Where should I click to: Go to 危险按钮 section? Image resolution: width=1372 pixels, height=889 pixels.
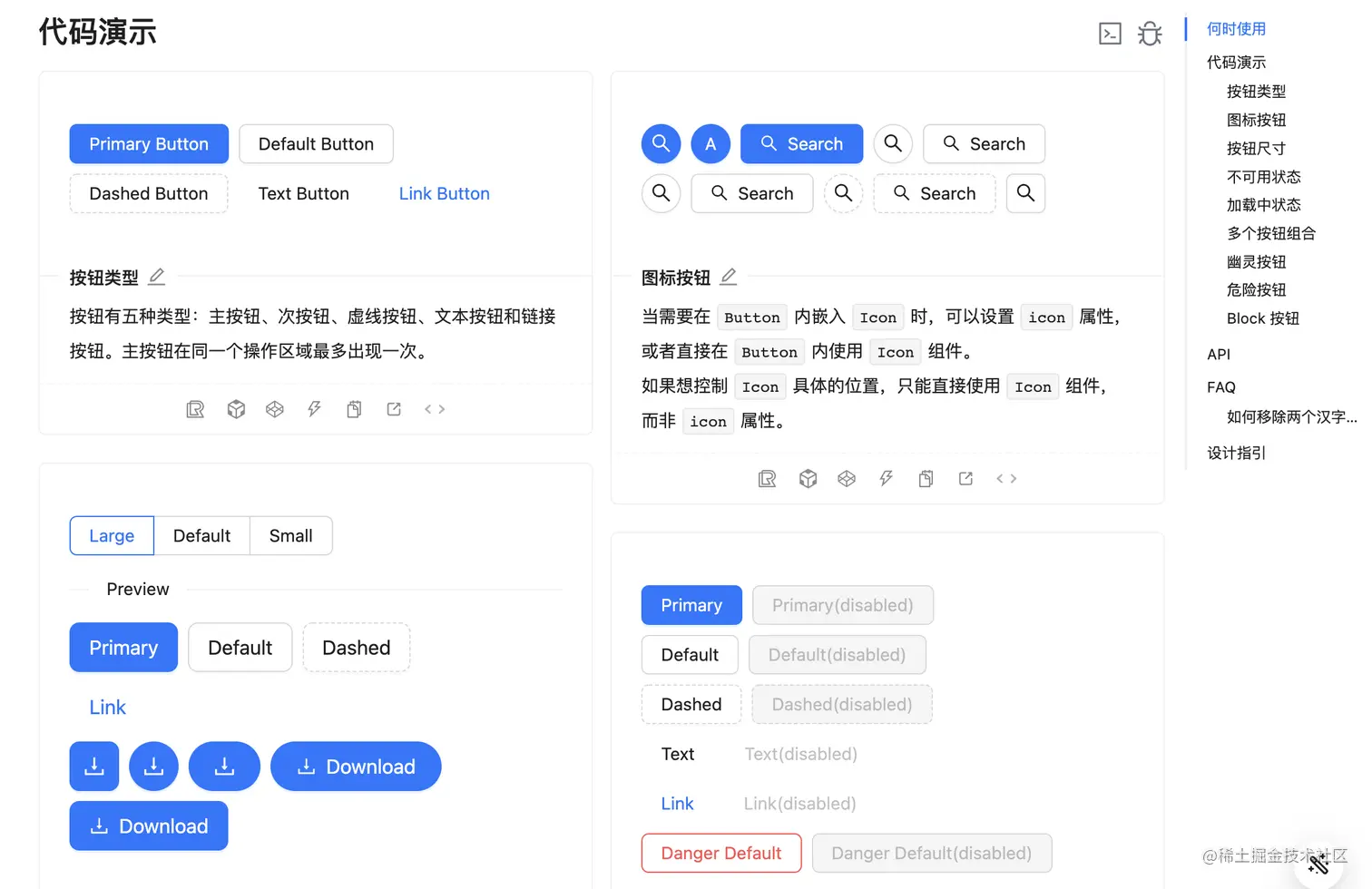pos(1256,290)
